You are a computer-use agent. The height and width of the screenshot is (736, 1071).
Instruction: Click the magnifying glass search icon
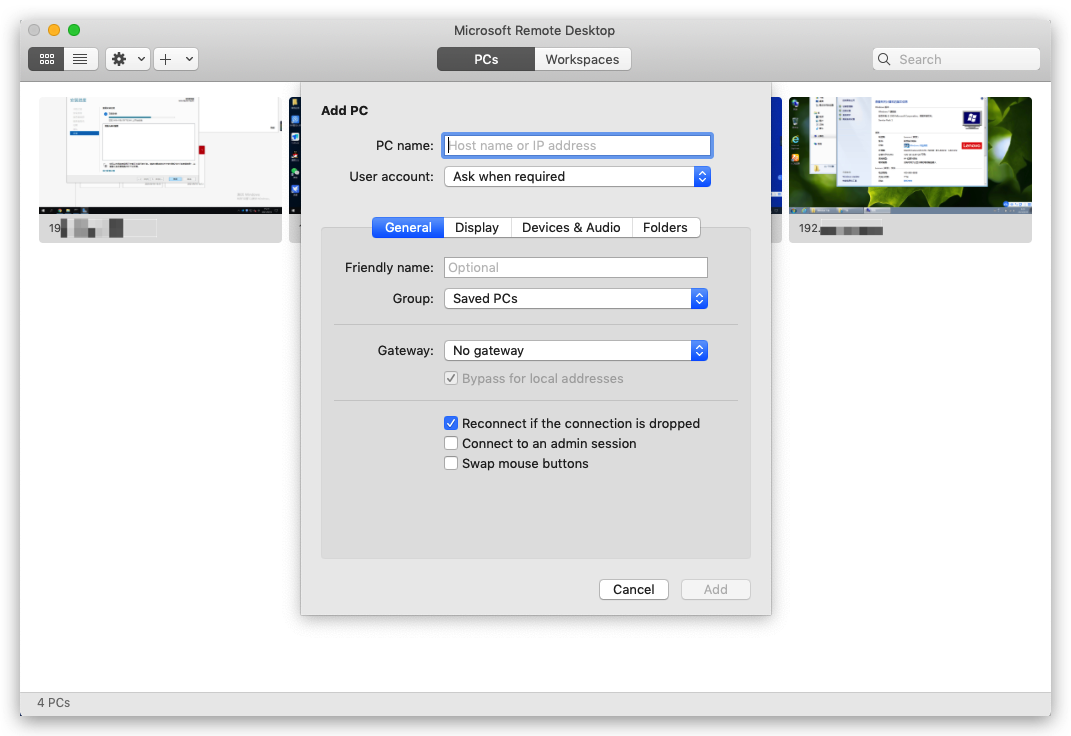click(x=884, y=59)
